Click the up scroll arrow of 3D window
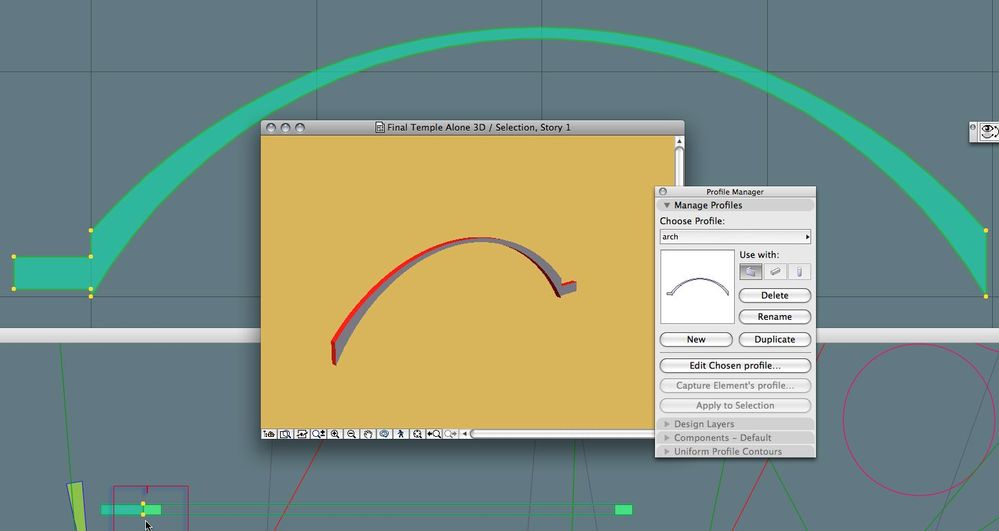 click(679, 142)
